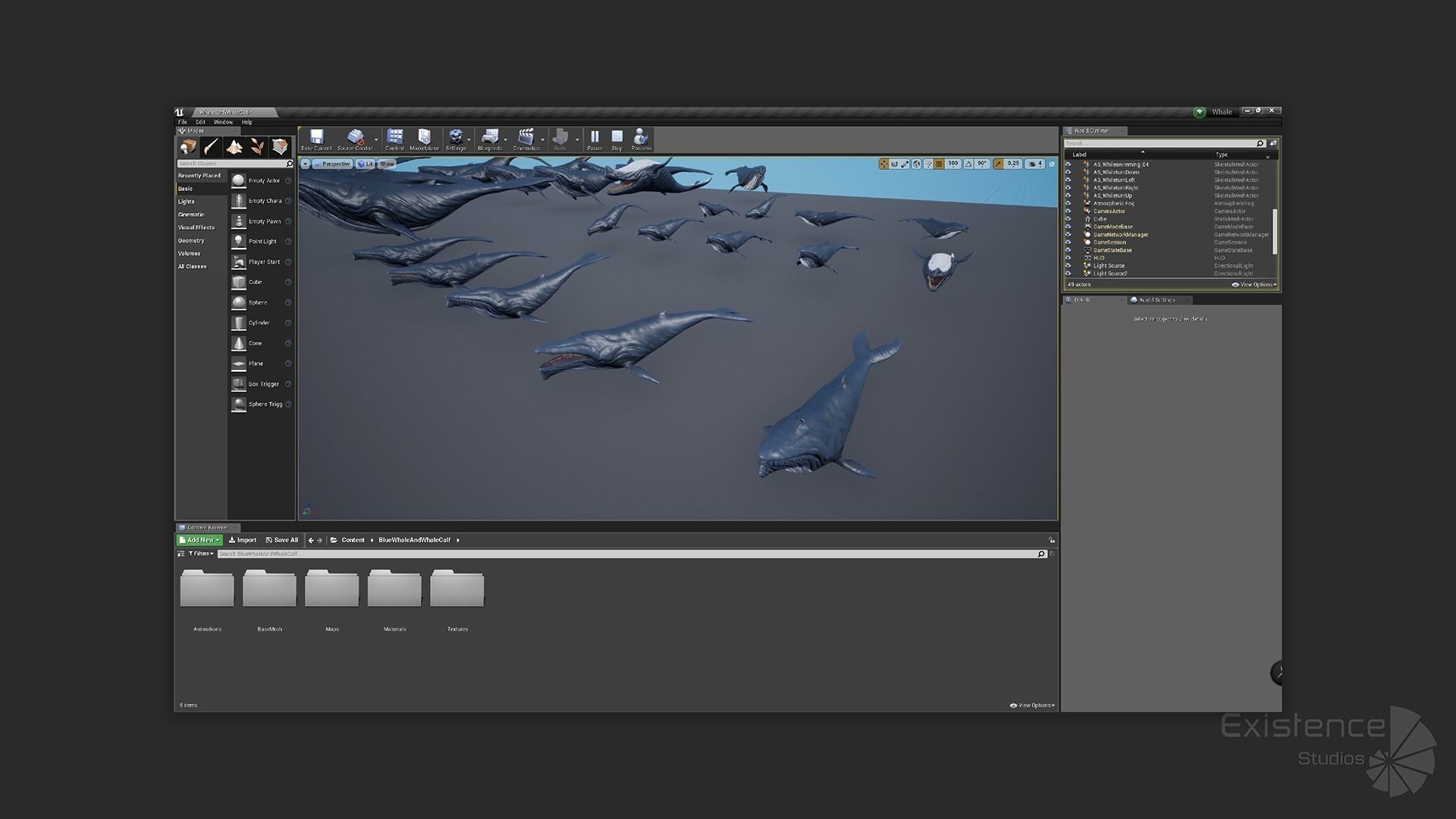This screenshot has height=819, width=1456.
Task: Toggle scale snapping in viewport
Action: tap(999, 164)
